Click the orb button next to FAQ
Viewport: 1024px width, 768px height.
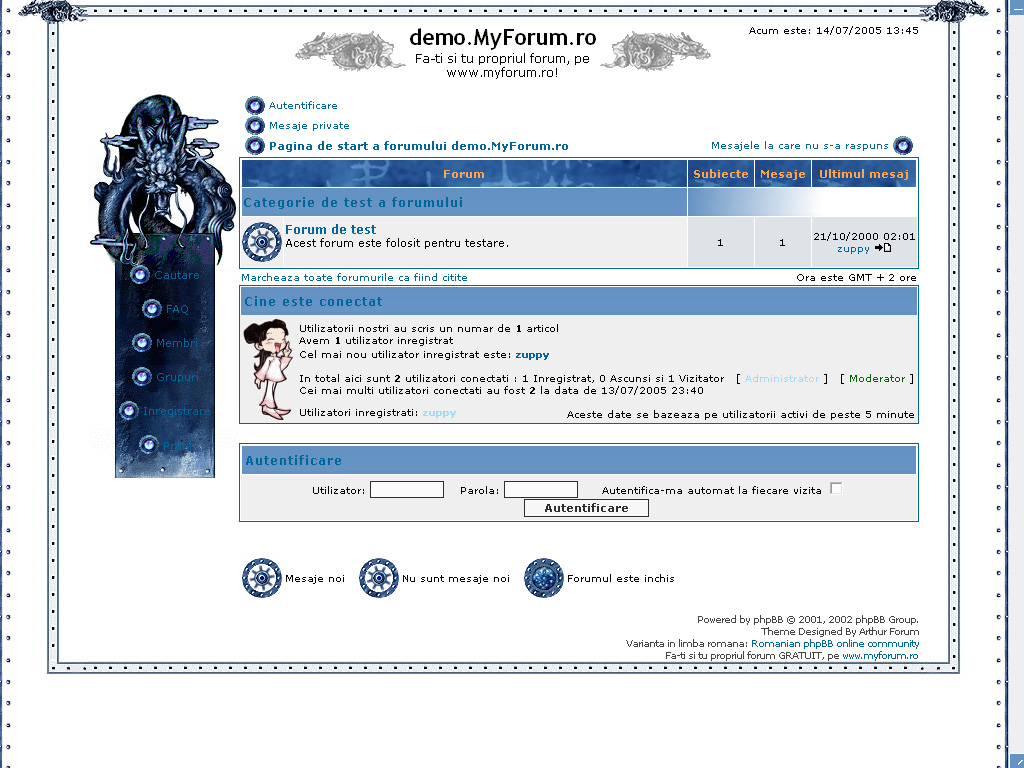[152, 309]
